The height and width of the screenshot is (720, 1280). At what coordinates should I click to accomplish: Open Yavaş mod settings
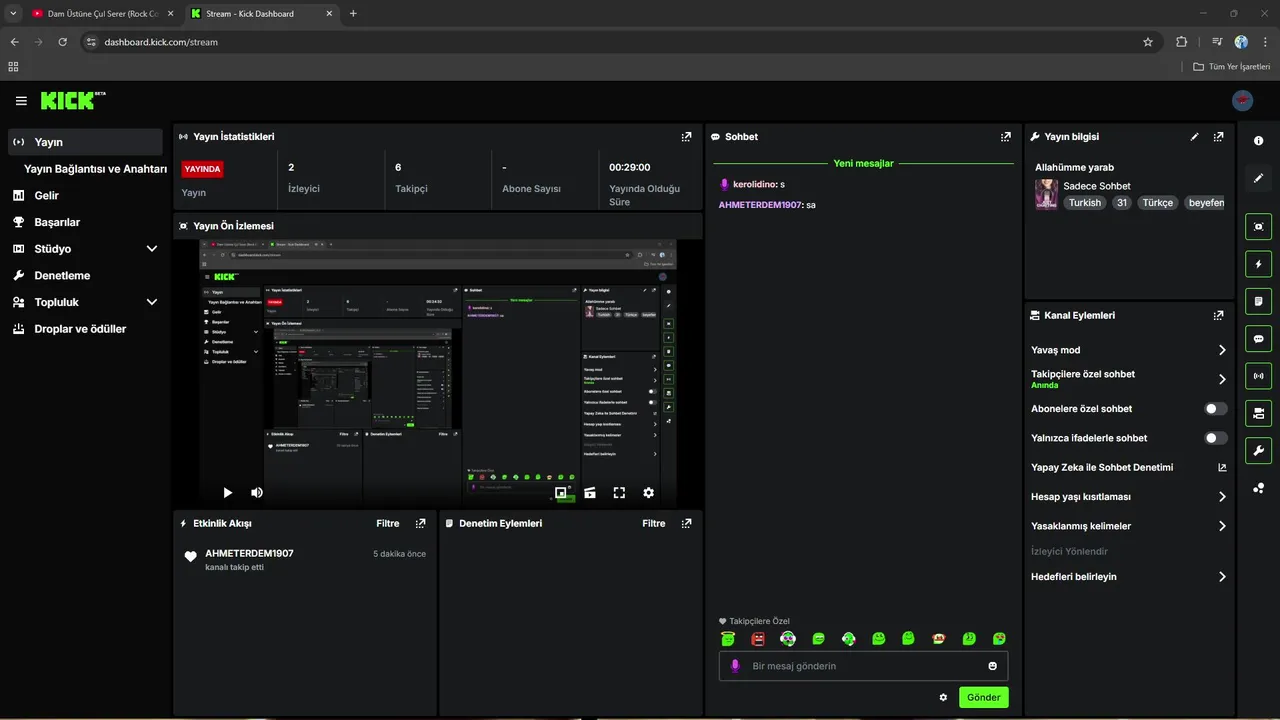(x=1128, y=350)
